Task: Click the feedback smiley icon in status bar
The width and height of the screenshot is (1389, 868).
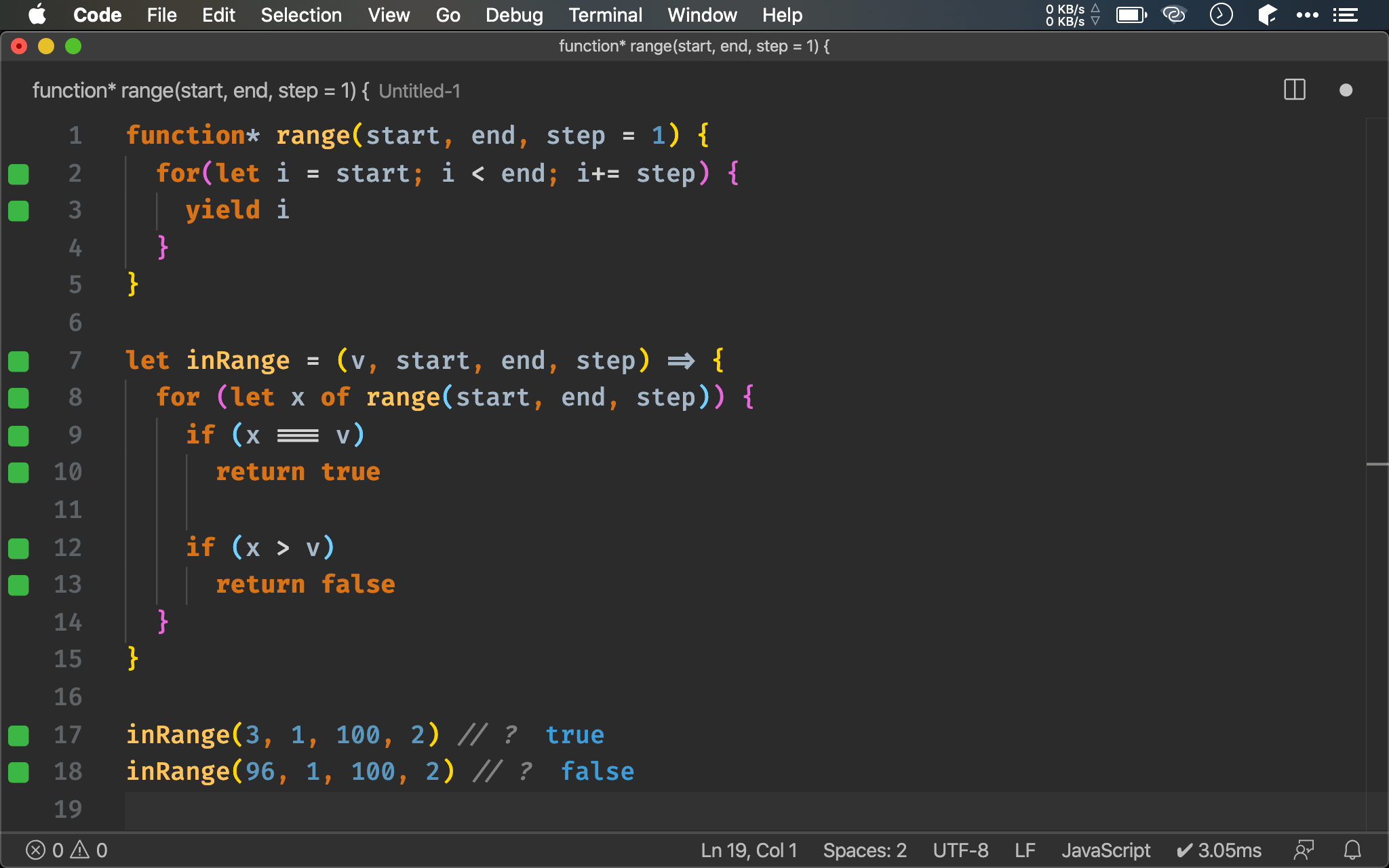Action: (x=1304, y=850)
